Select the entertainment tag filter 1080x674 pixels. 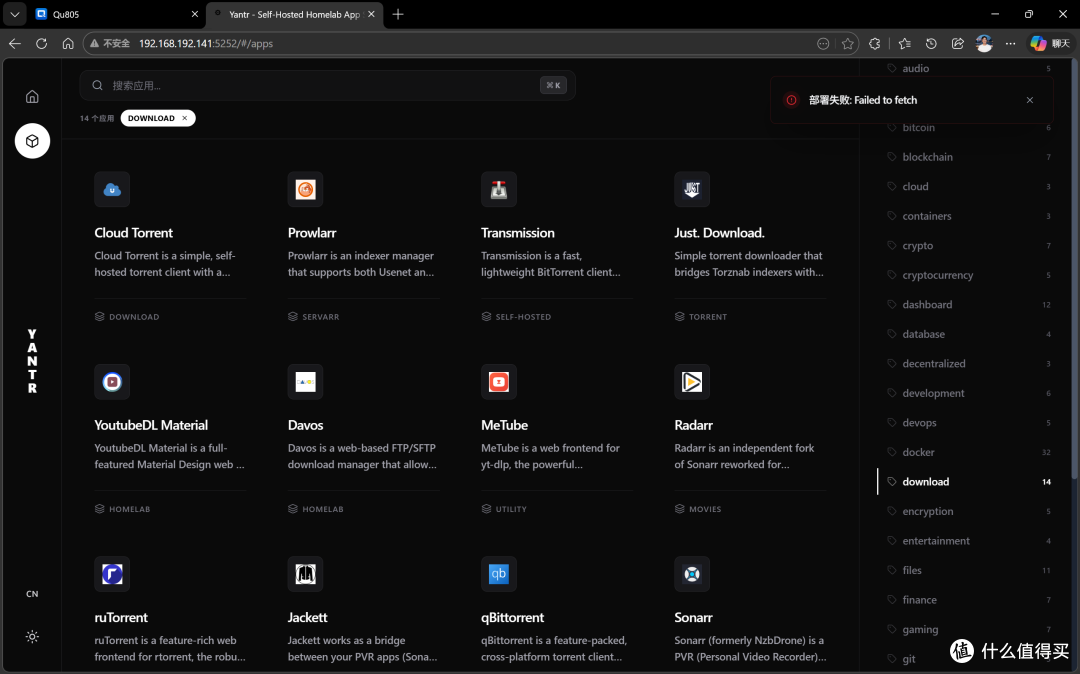(970, 541)
